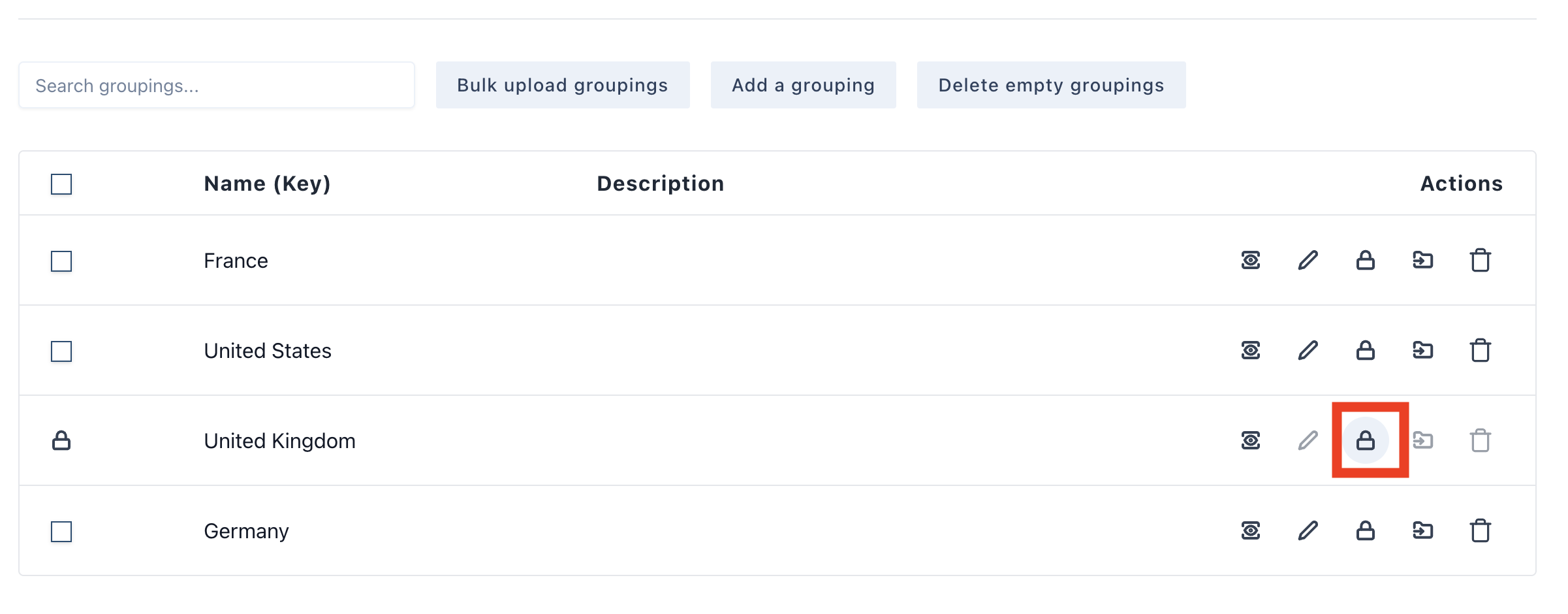Focus the Search groupings input field
The width and height of the screenshot is (1568, 614).
pyautogui.click(x=217, y=86)
